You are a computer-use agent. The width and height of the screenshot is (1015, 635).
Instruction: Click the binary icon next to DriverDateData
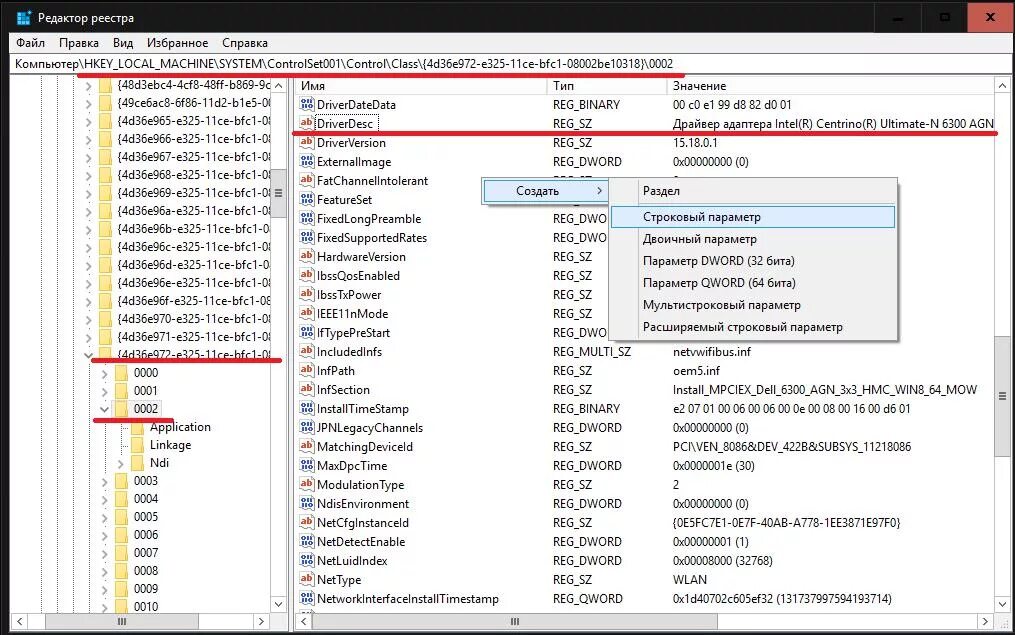tap(307, 104)
